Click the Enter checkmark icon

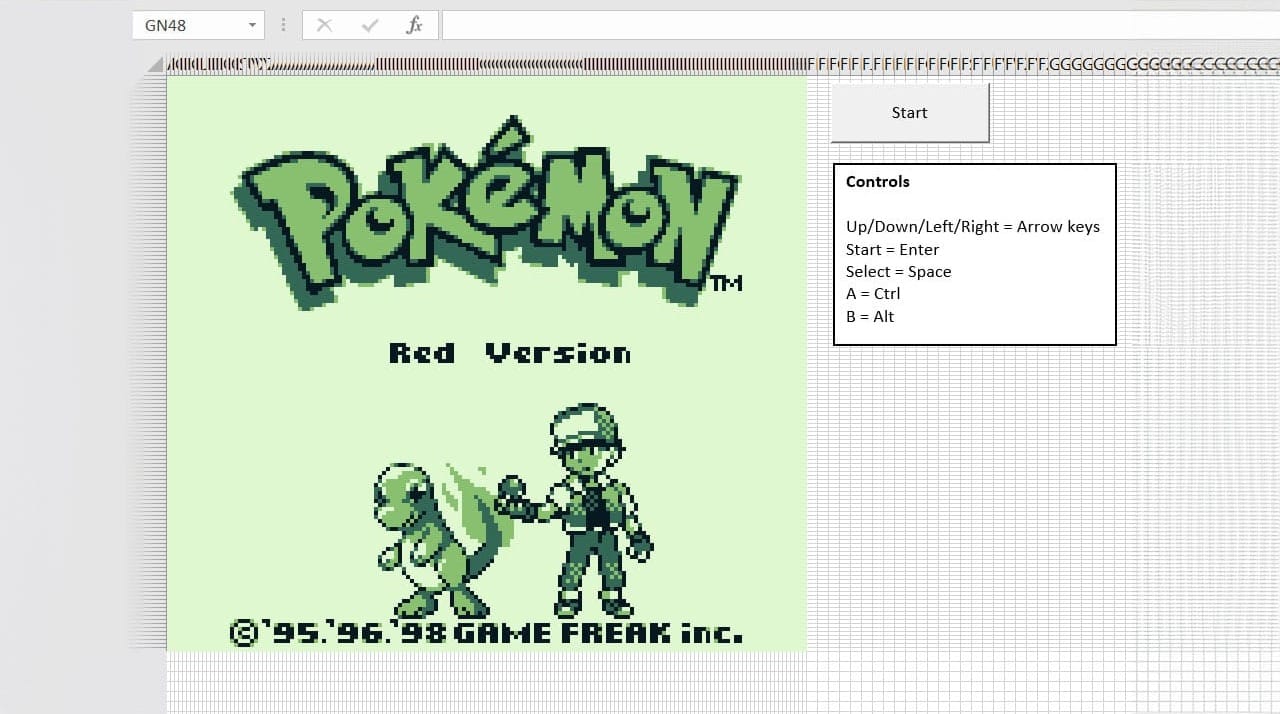(x=369, y=25)
